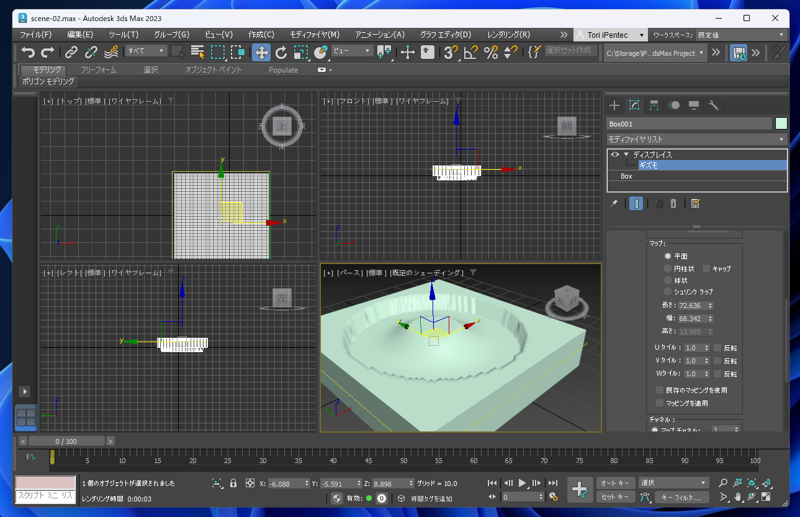Click the Bind to Space Warp icon
800x517 pixels.
[111, 52]
